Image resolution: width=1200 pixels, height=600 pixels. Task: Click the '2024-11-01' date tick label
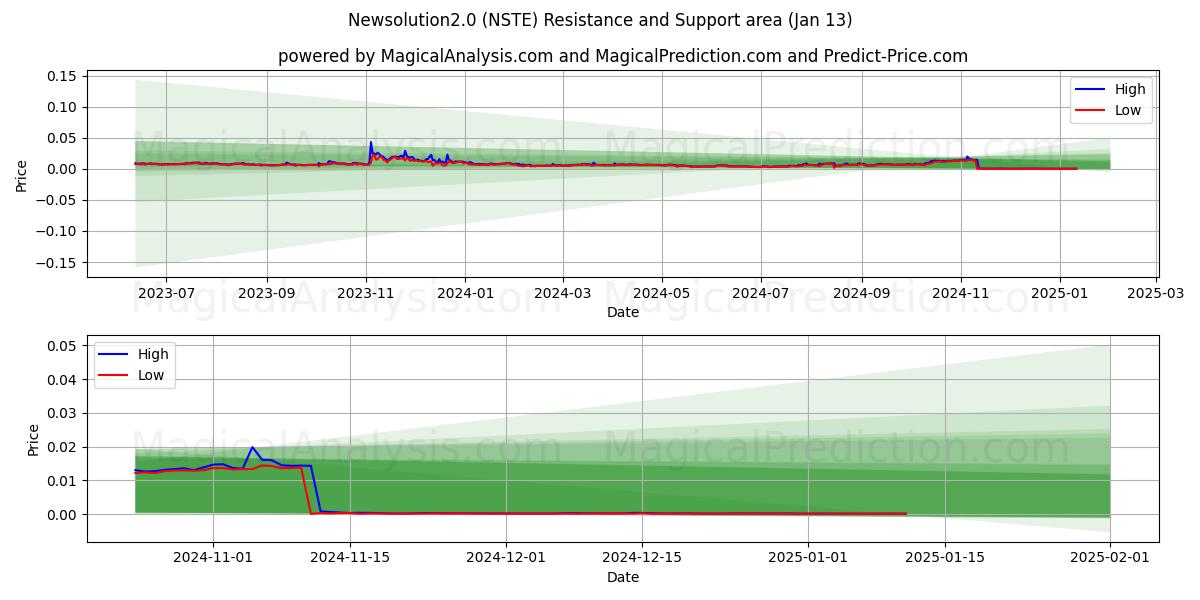213,558
